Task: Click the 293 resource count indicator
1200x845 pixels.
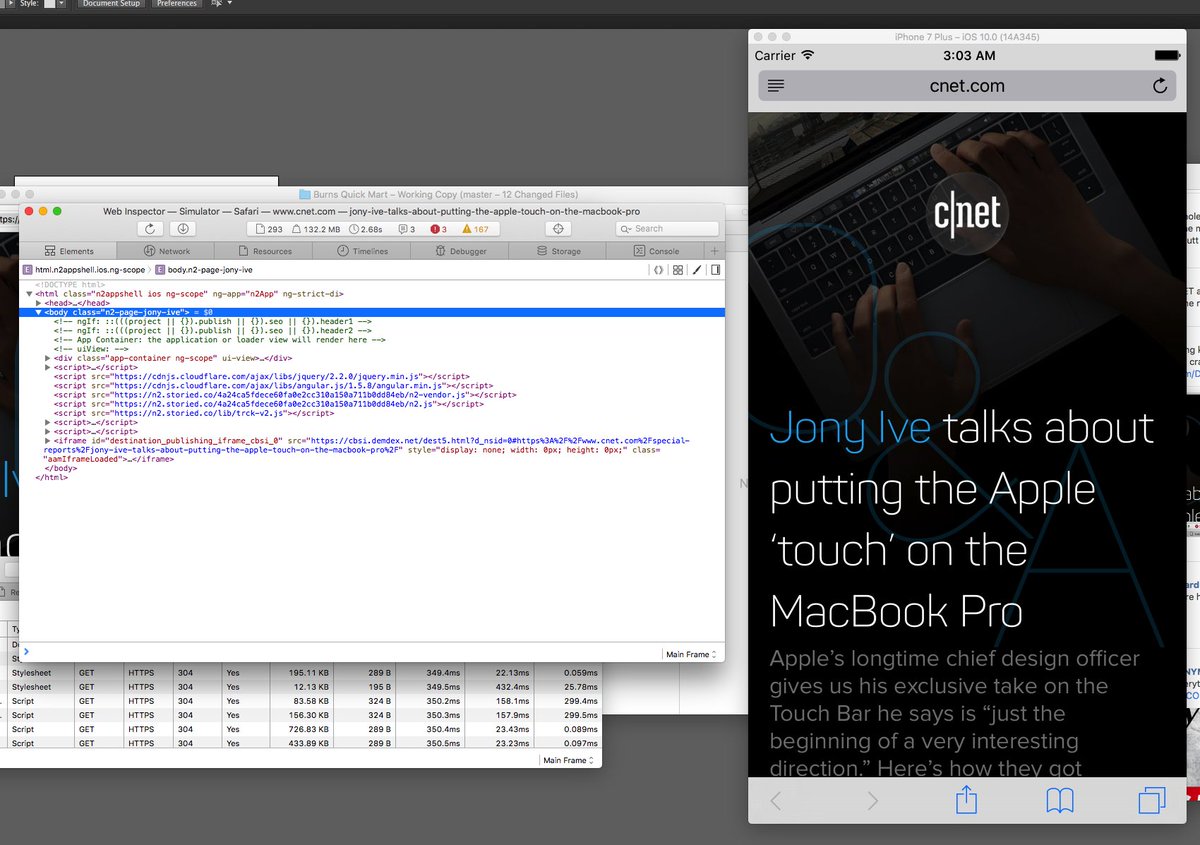Action: pyautogui.click(x=268, y=229)
